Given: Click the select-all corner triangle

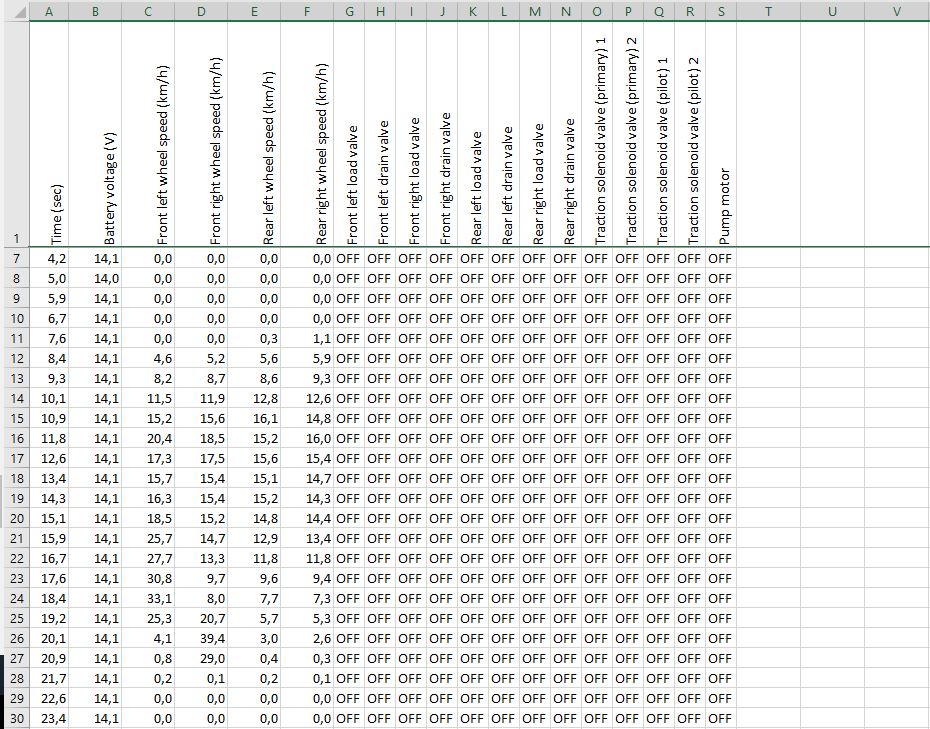Looking at the screenshot, I should [x=20, y=11].
